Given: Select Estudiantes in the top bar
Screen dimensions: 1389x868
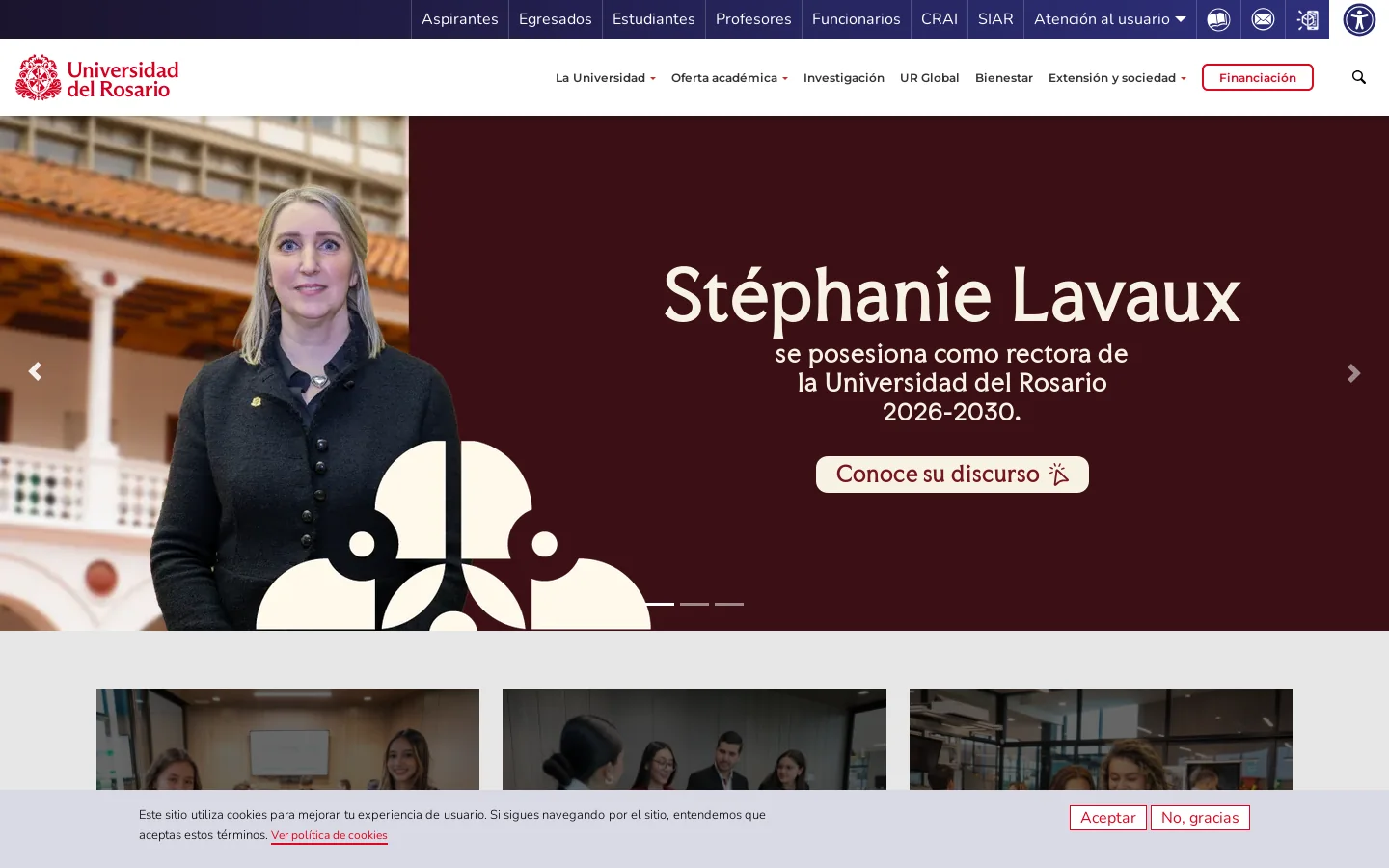Looking at the screenshot, I should [654, 19].
